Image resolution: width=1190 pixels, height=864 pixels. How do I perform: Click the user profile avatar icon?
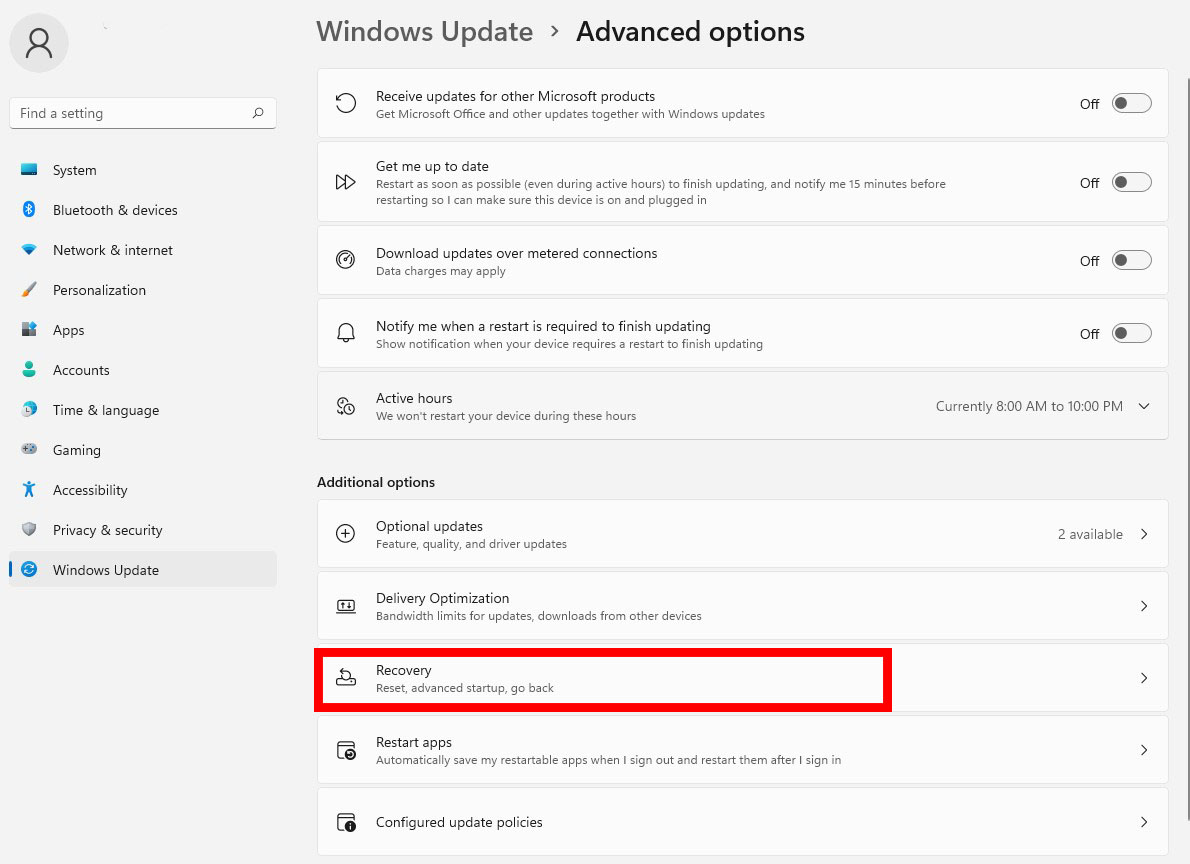pyautogui.click(x=39, y=43)
